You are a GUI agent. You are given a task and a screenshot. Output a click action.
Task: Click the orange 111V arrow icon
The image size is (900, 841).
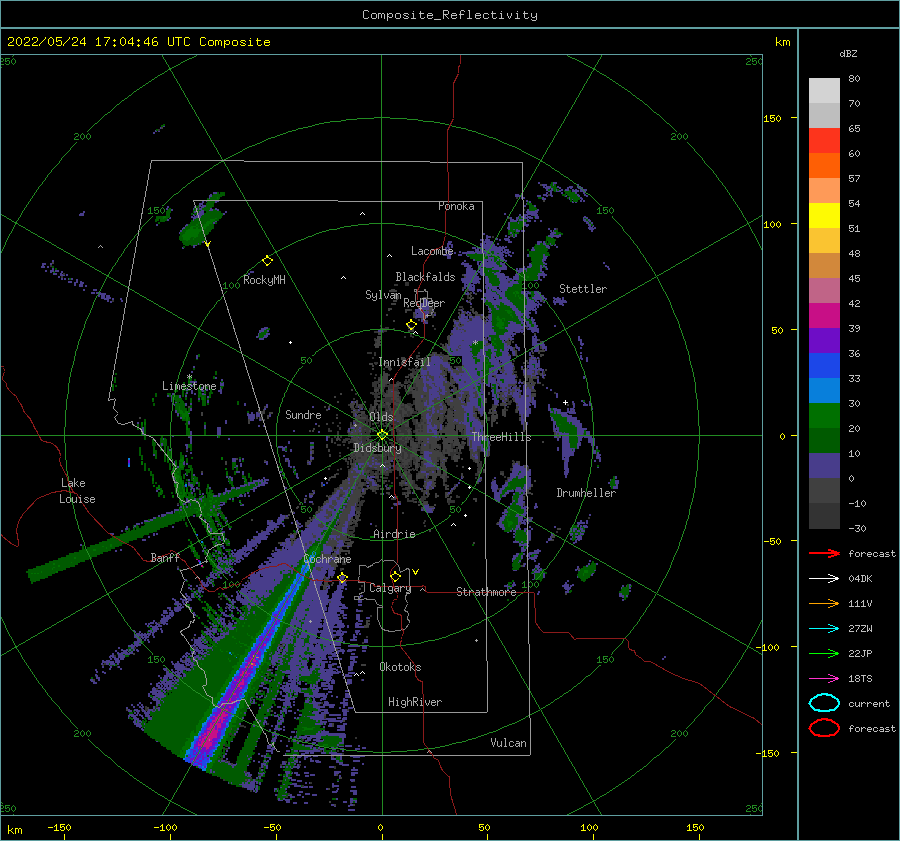824,603
